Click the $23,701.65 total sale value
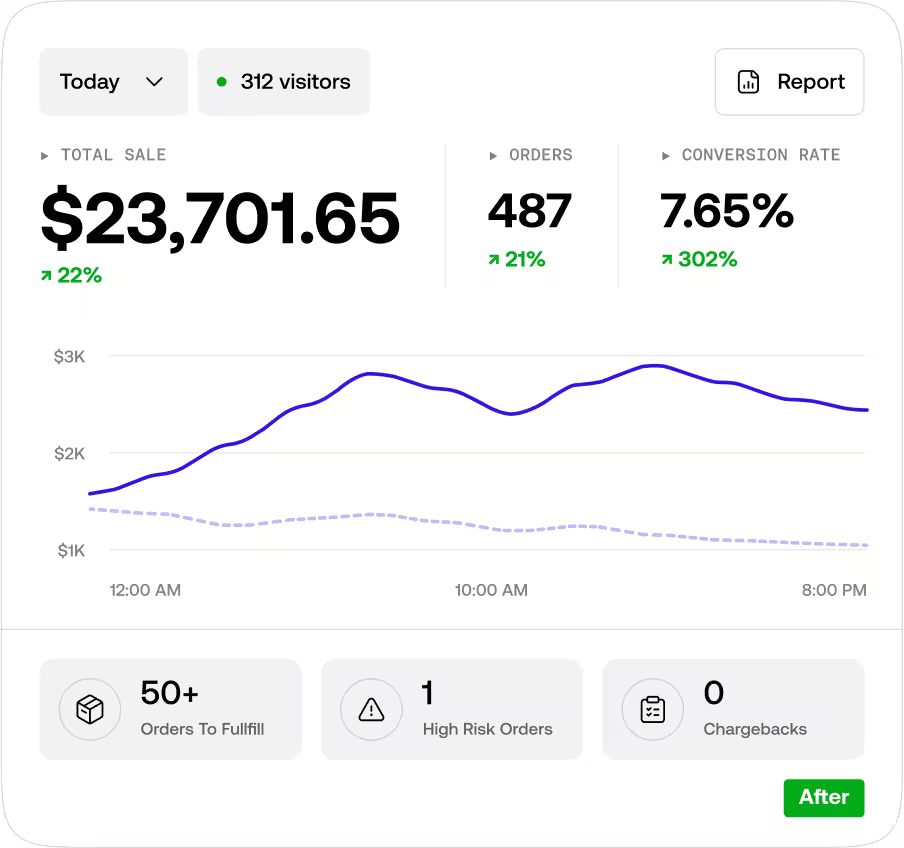 220,218
